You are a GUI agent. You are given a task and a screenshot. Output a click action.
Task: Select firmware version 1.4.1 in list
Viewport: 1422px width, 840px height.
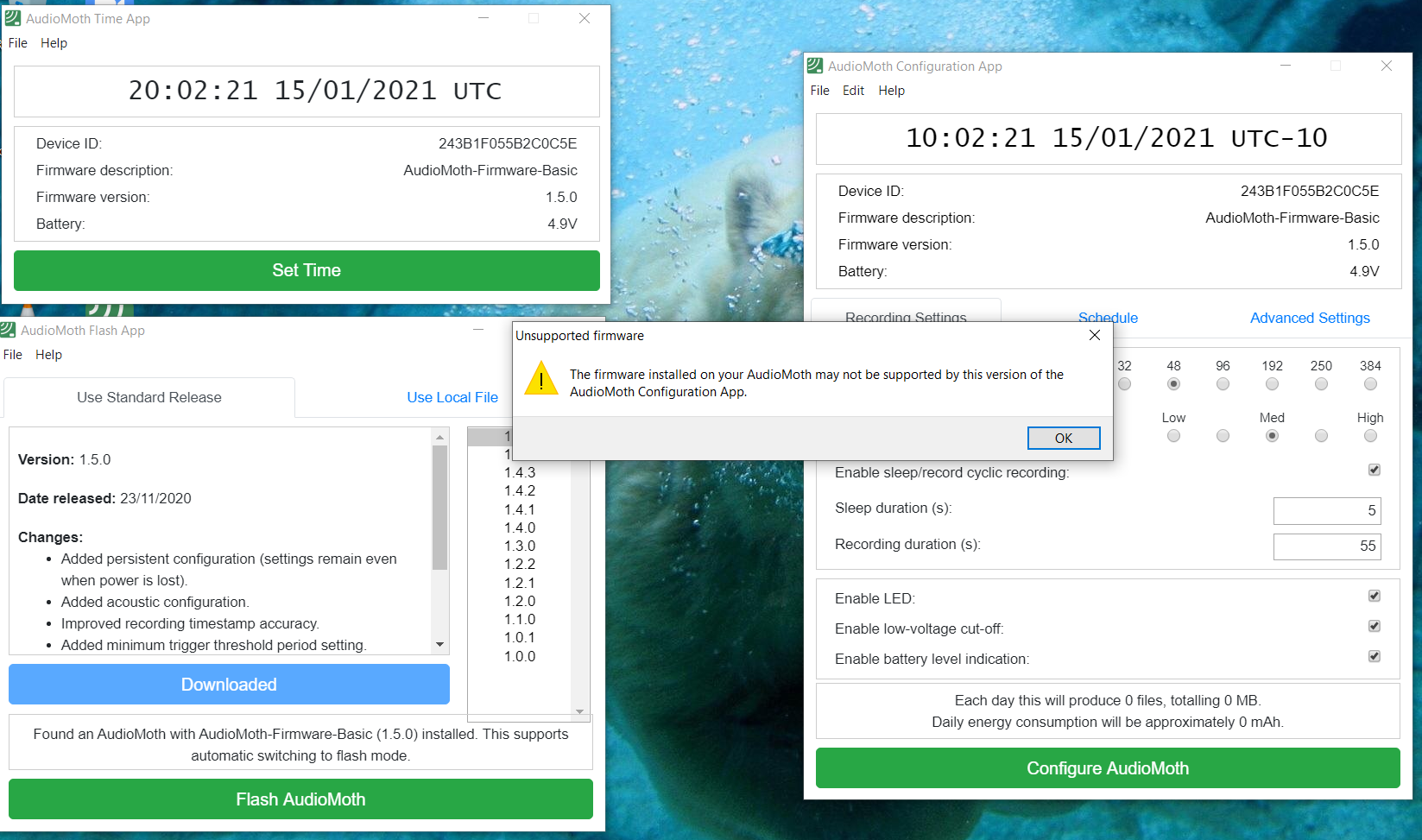coord(520,509)
